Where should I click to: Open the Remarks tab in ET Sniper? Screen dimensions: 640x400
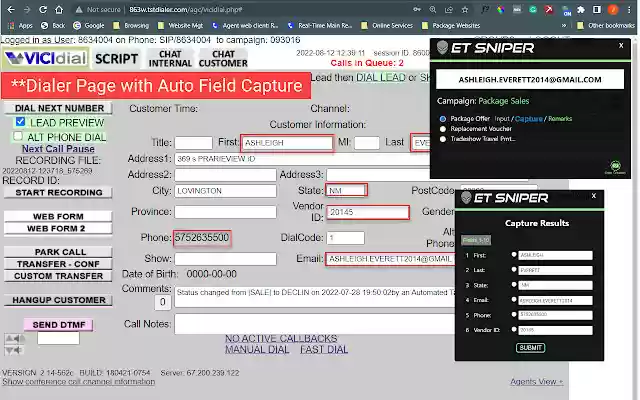(560, 119)
